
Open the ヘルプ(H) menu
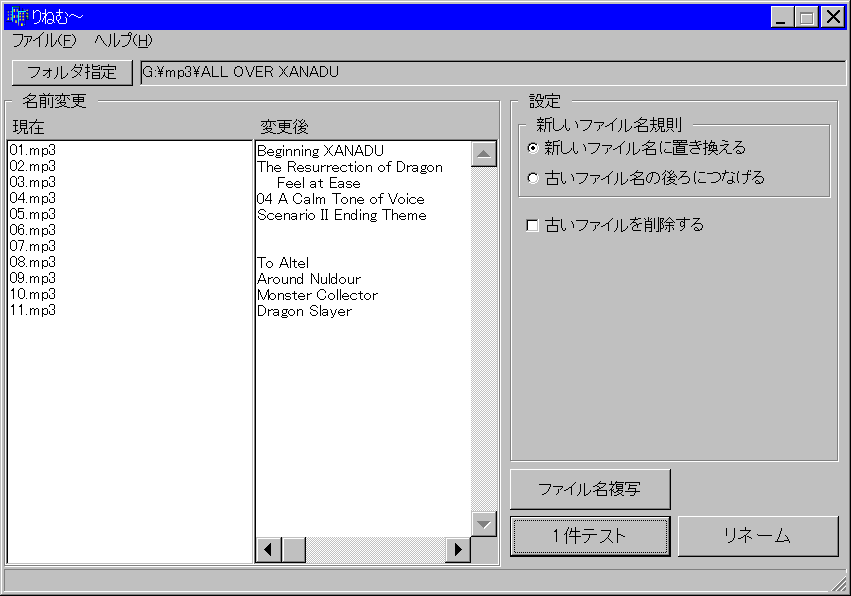pyautogui.click(x=123, y=41)
